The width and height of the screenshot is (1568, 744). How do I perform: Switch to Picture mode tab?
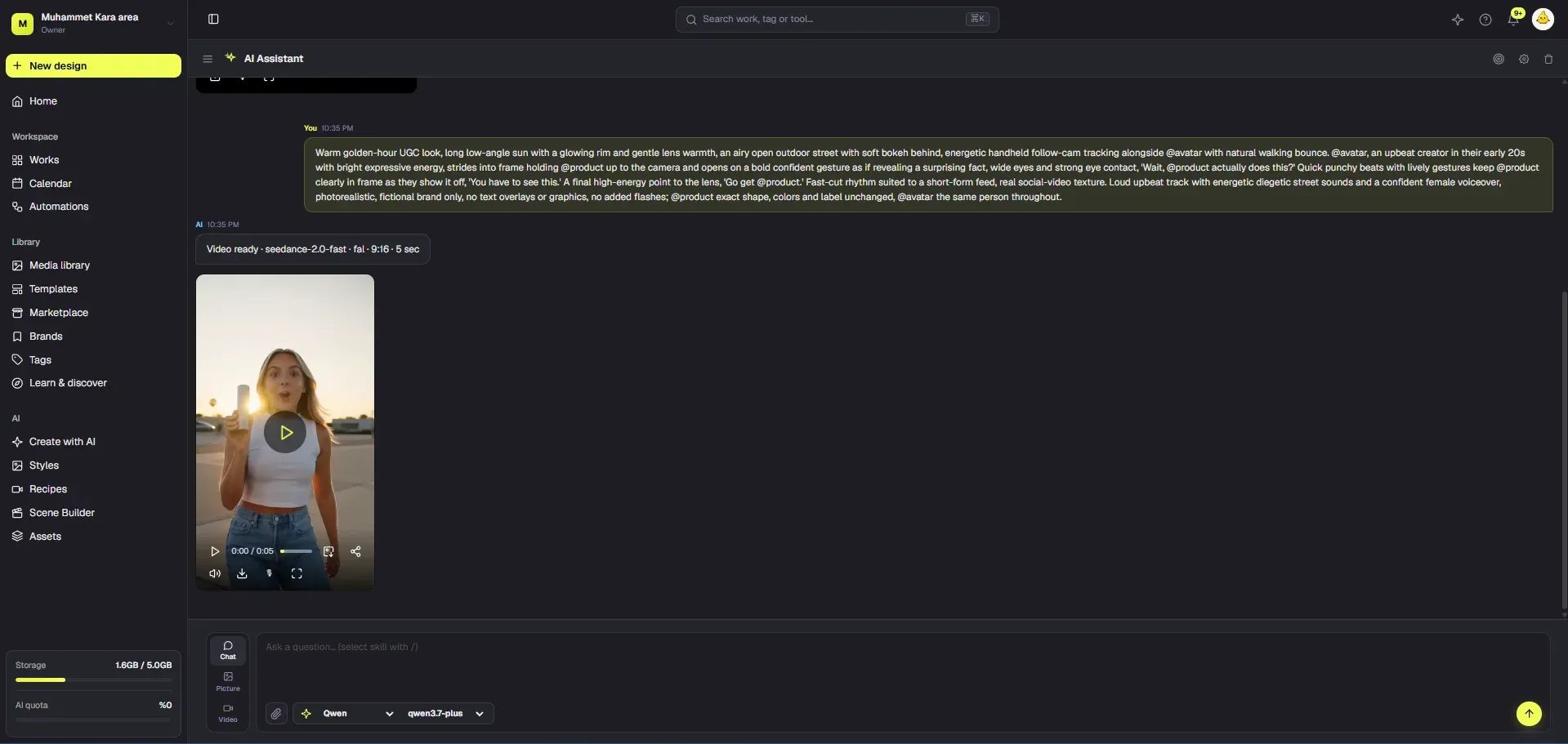228,682
